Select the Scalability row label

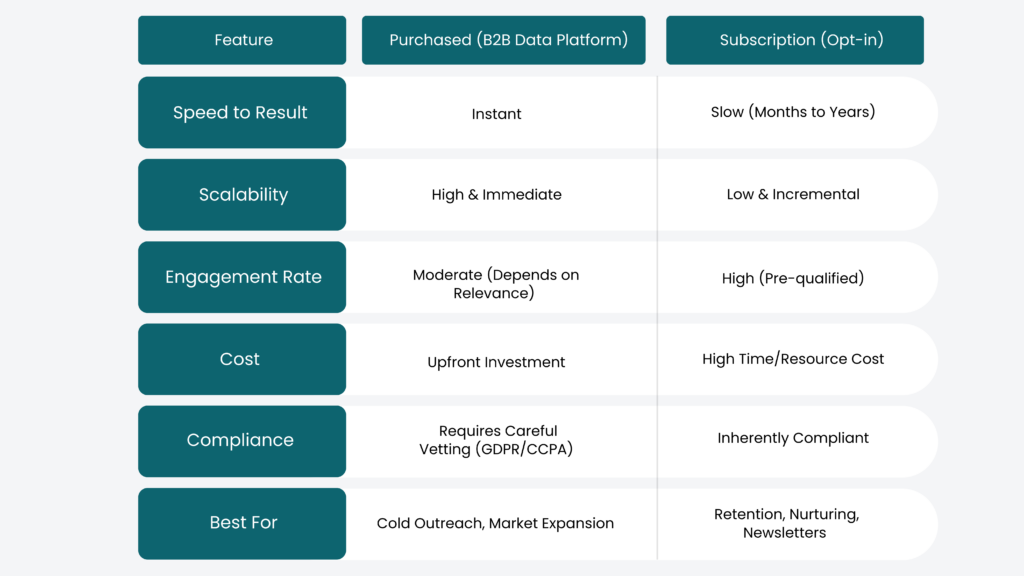[x=243, y=195]
